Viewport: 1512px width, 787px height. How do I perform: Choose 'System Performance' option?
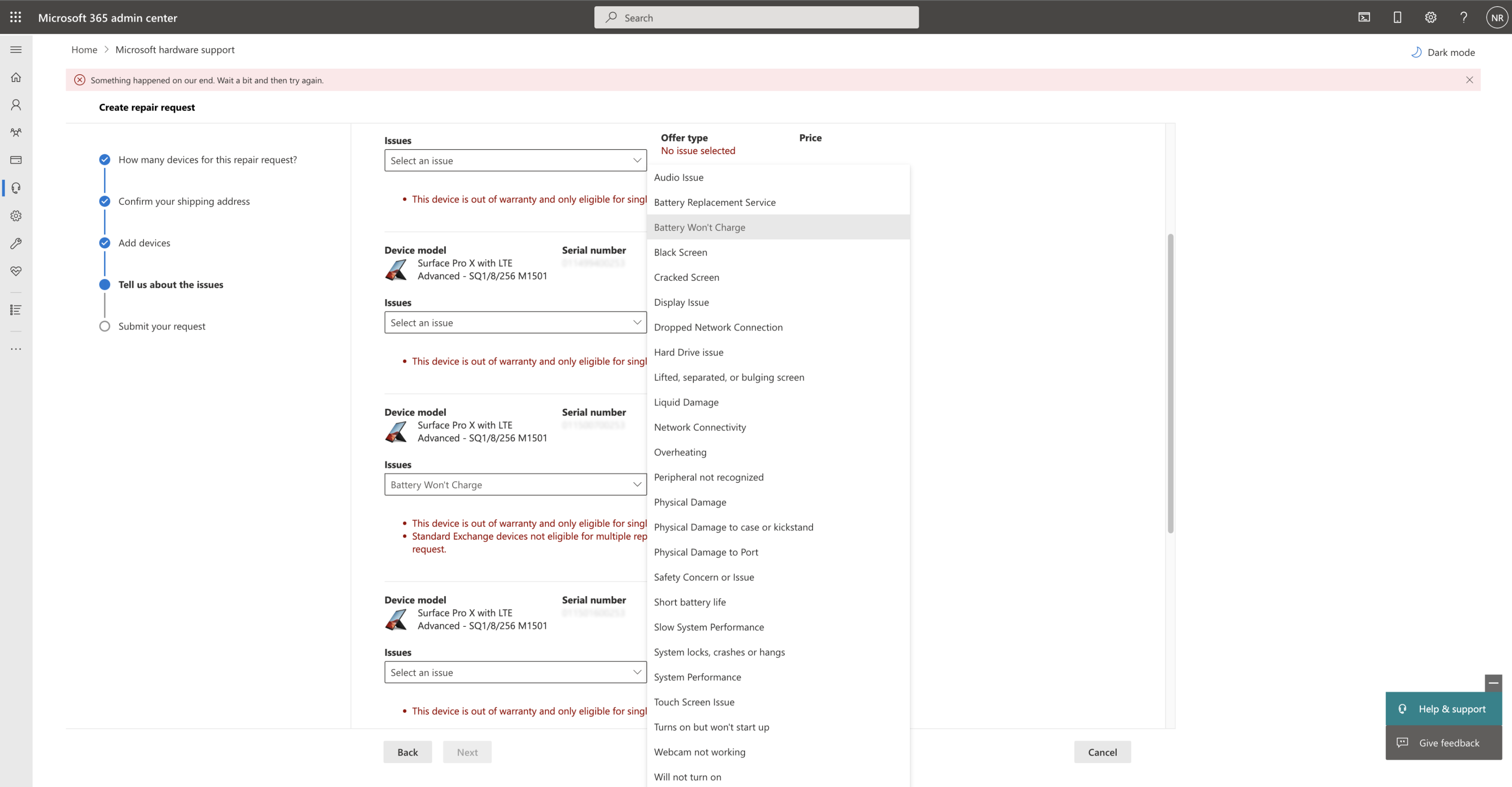click(778, 677)
